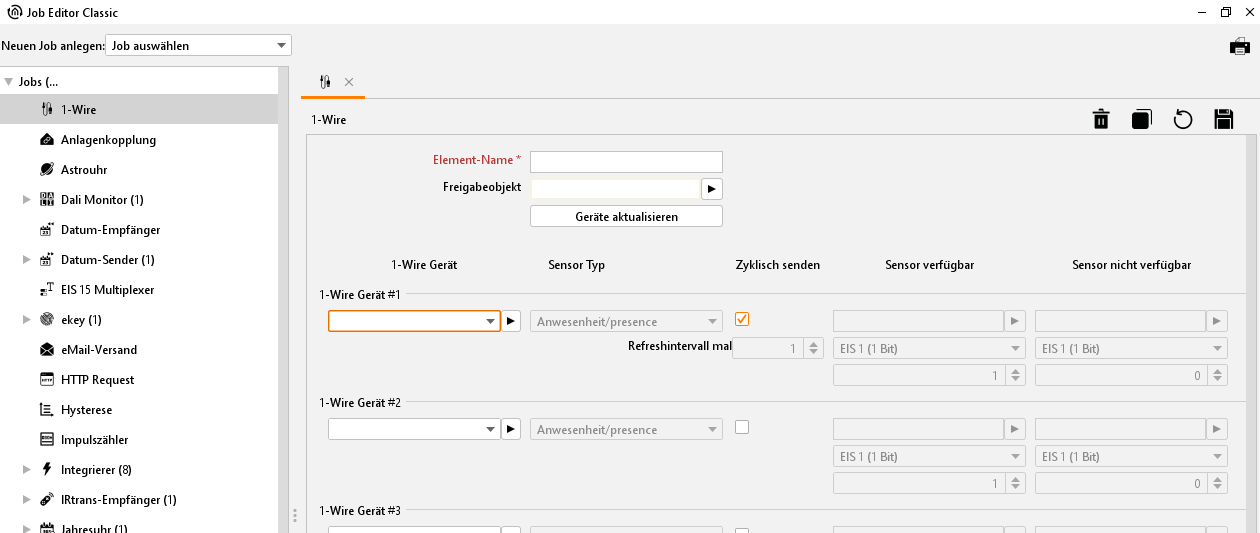Image resolution: width=1260 pixels, height=533 pixels.
Task: Click the Geräte aktualisieren button
Action: coord(626,217)
